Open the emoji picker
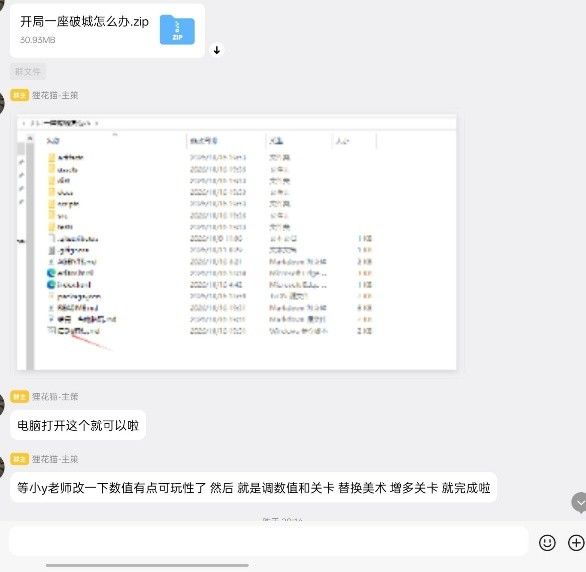 click(x=547, y=542)
